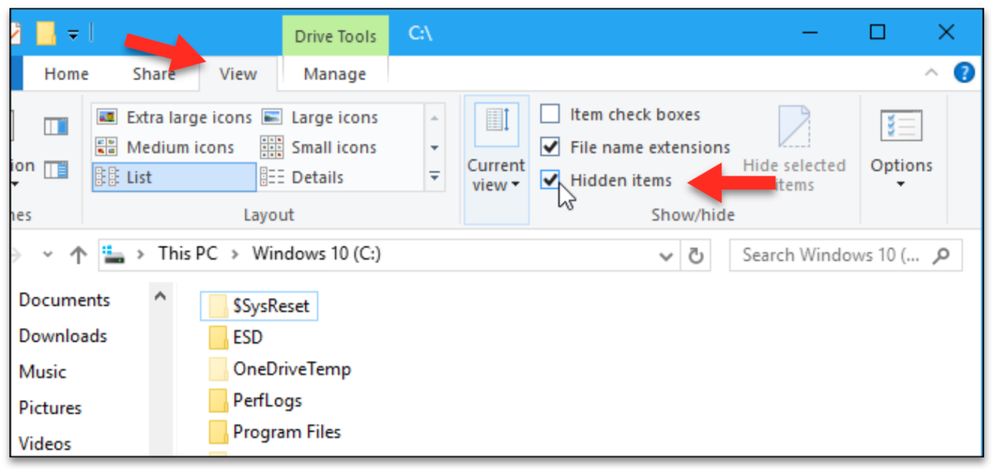Click the search magnifier icon
Screen dimensions: 999x475
[x=940, y=256]
